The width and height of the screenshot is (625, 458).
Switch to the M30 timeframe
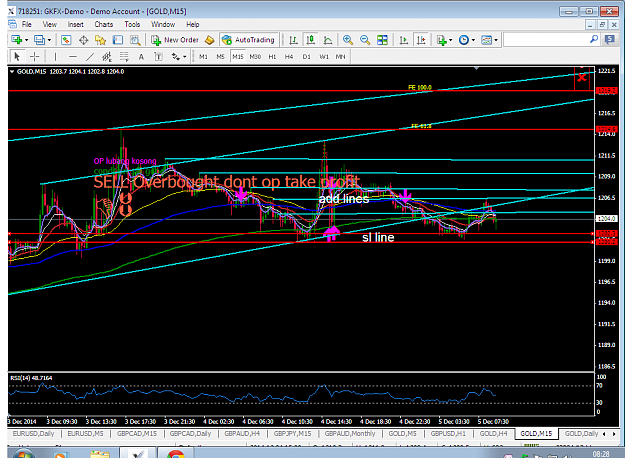point(255,57)
